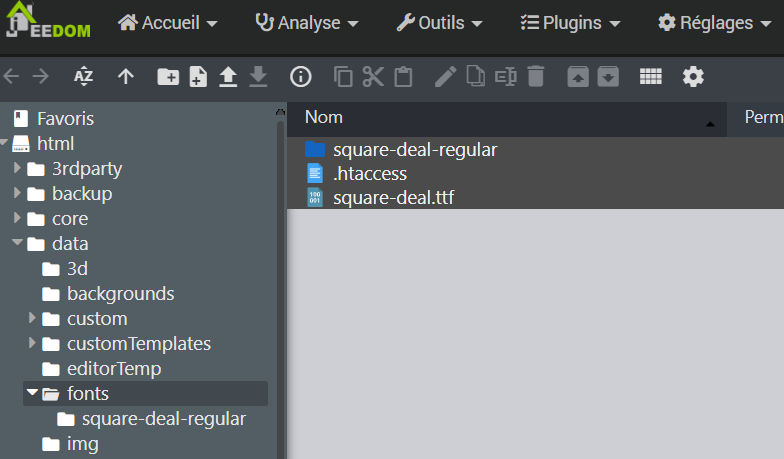Switch to grid icons view
Viewport: 784px width, 459px height.
650,77
